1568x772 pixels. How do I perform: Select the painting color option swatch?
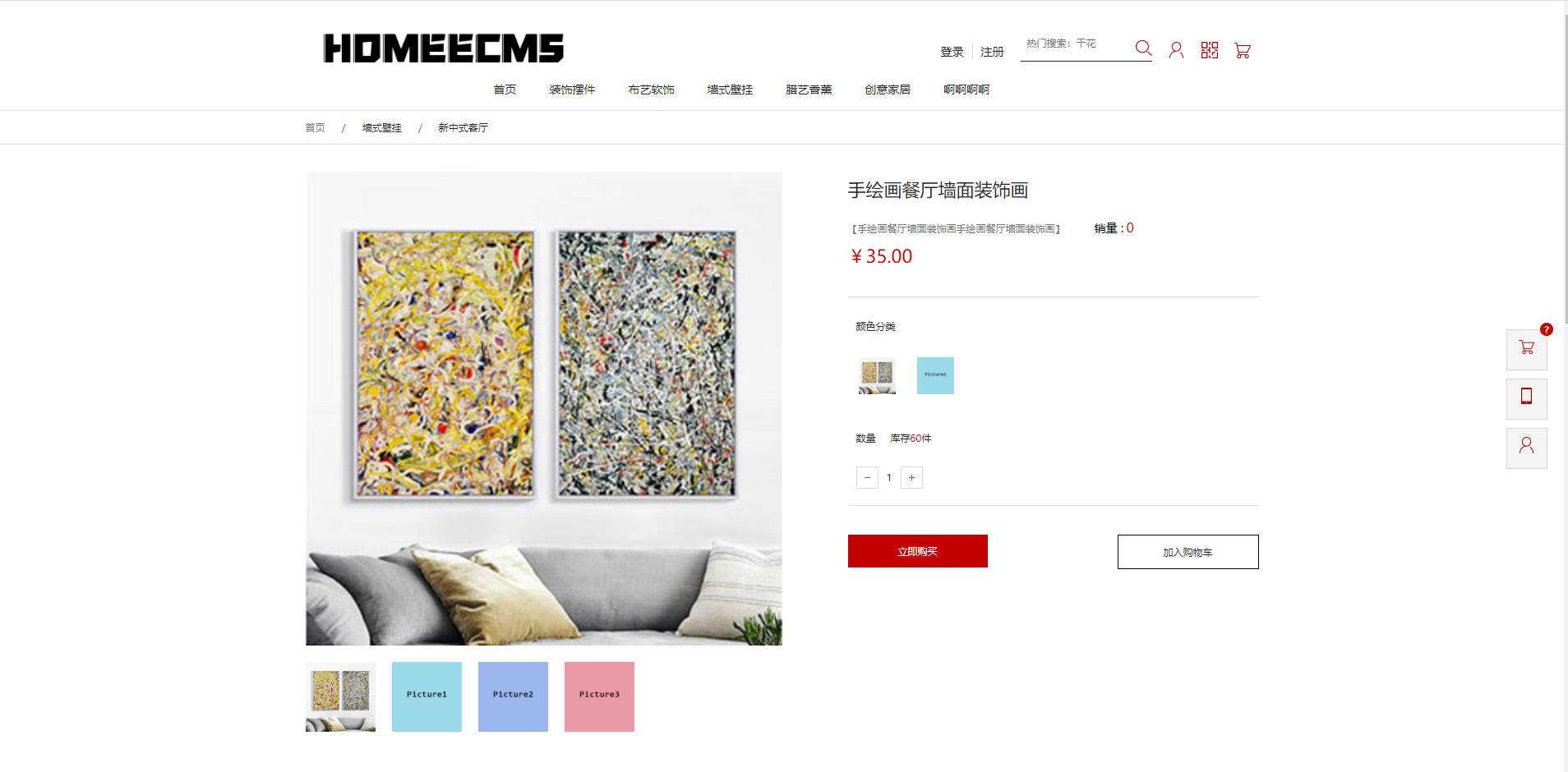click(877, 375)
